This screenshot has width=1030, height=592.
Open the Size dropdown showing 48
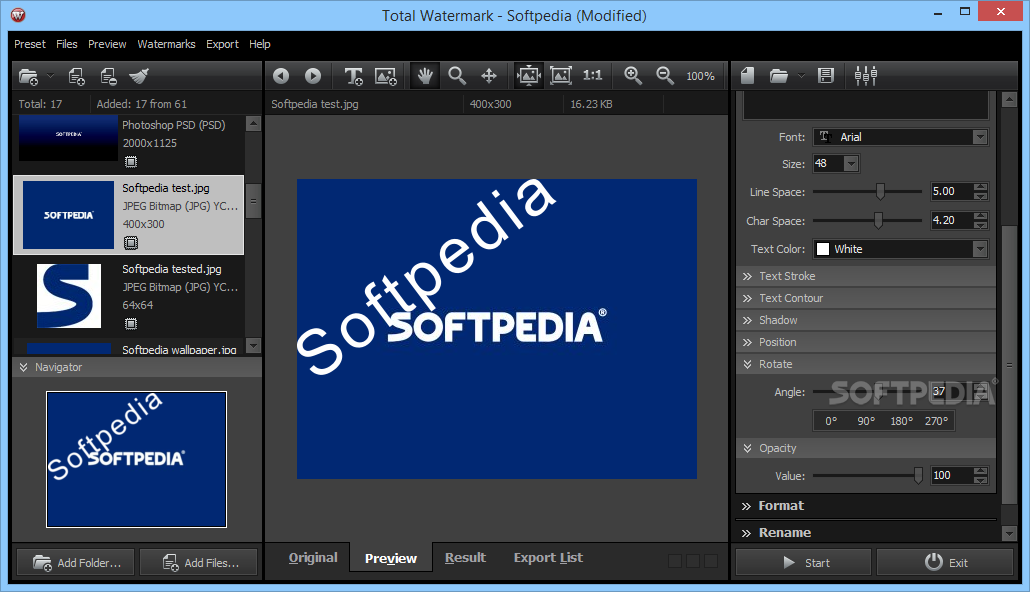point(851,164)
